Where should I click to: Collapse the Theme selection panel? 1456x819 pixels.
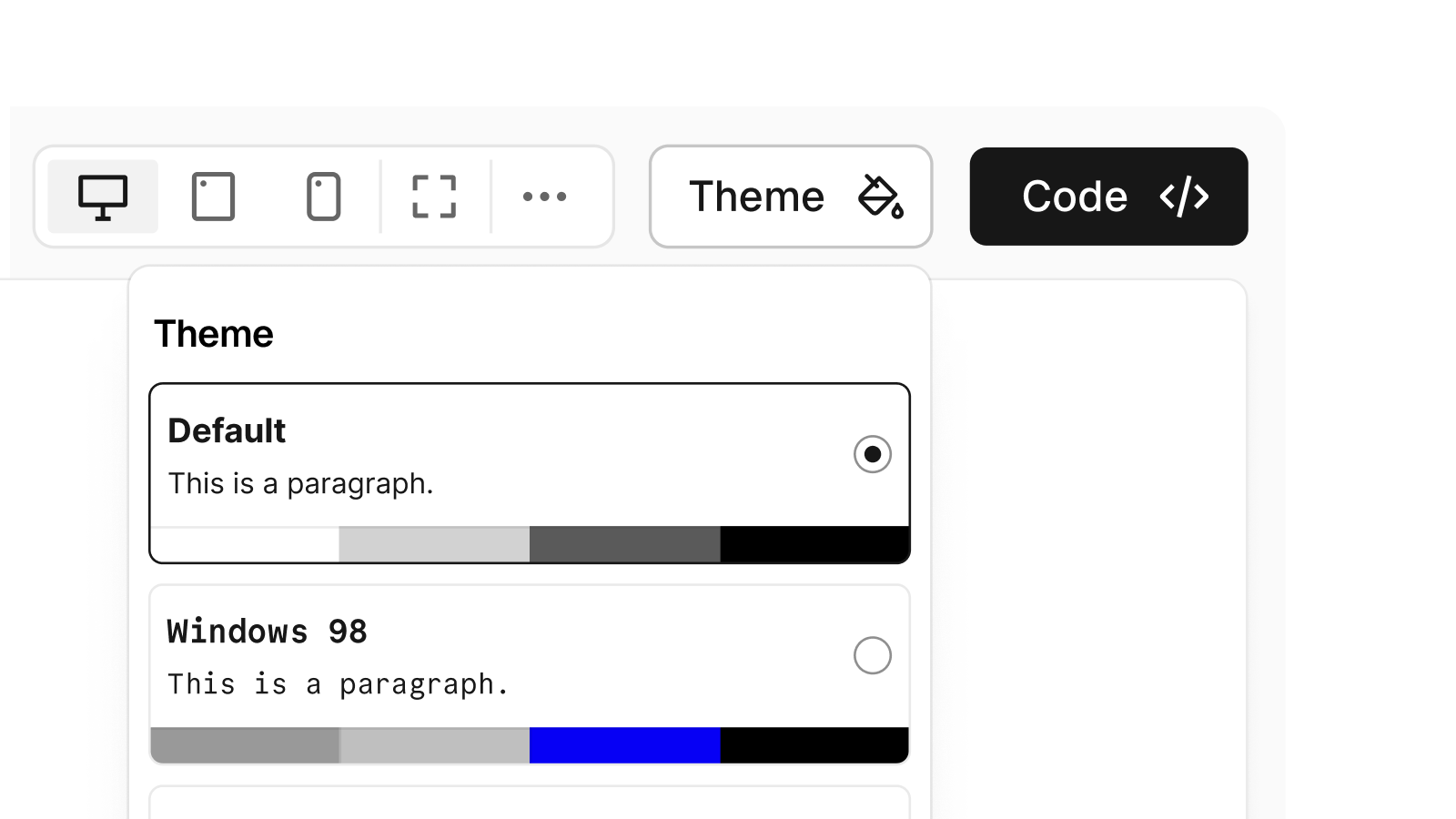coord(790,196)
